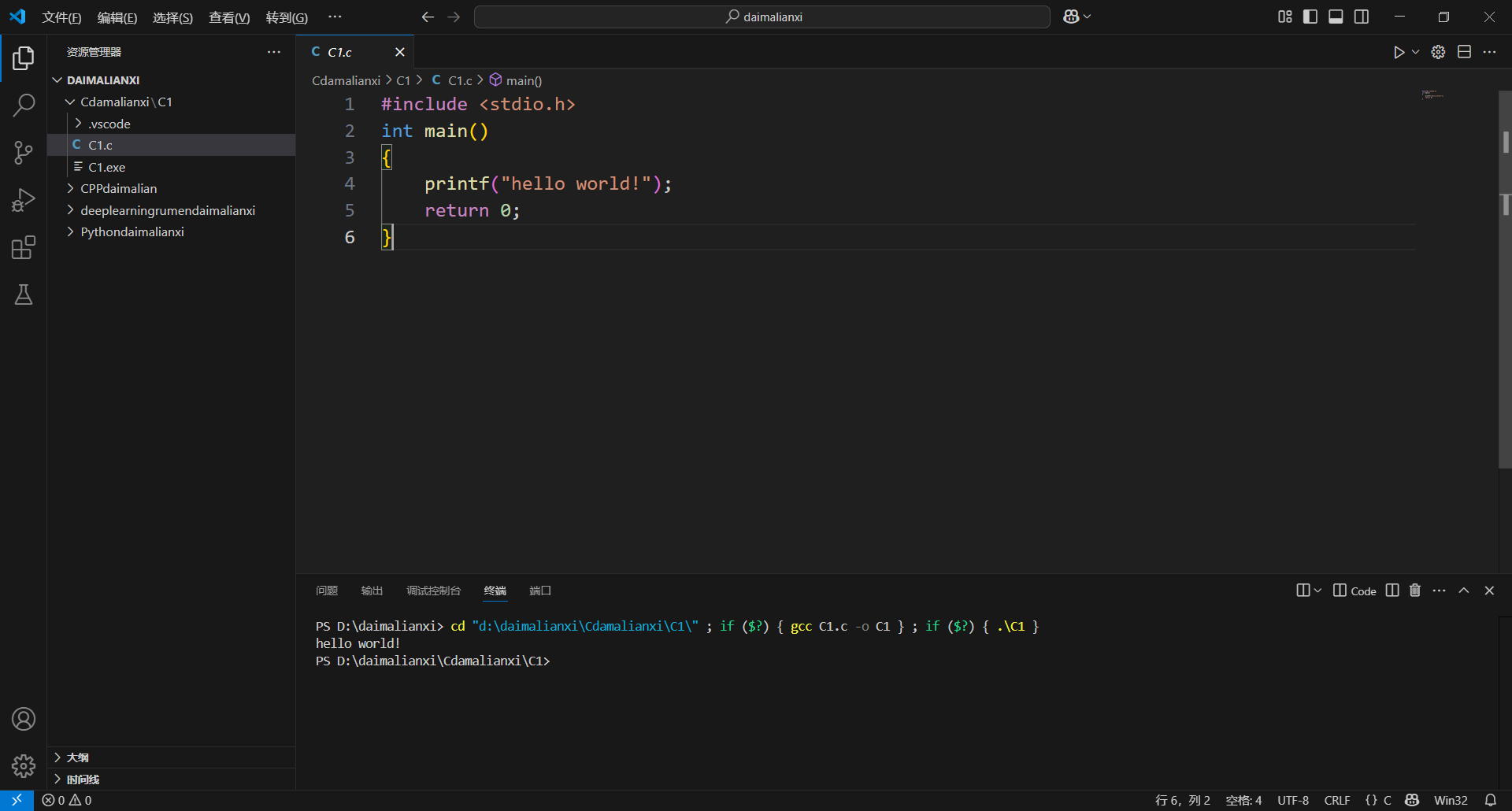Toggle the bottom panel visibility

[x=1336, y=17]
